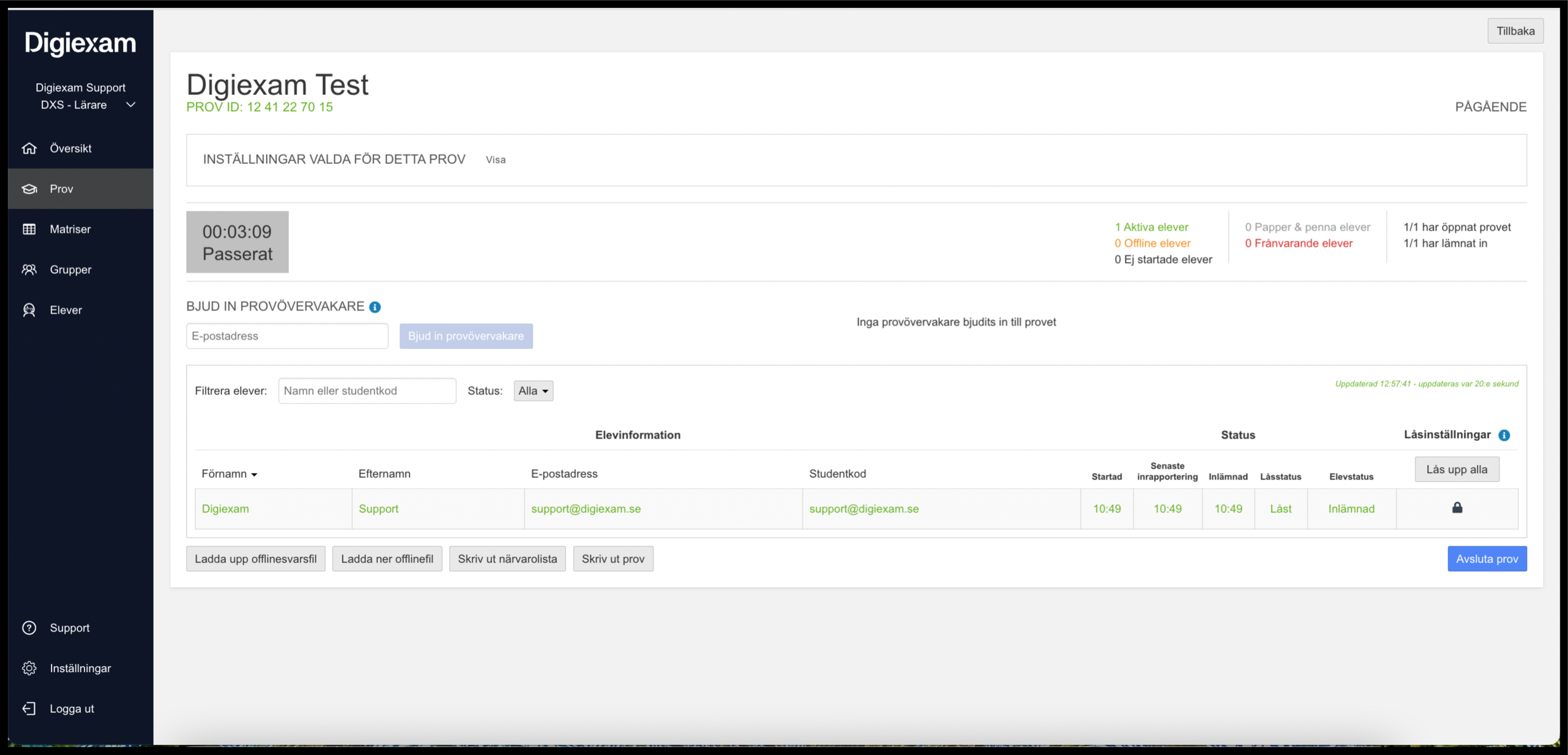The image size is (1568, 755).
Task: Click the Support question mark icon
Action: pyautogui.click(x=29, y=628)
